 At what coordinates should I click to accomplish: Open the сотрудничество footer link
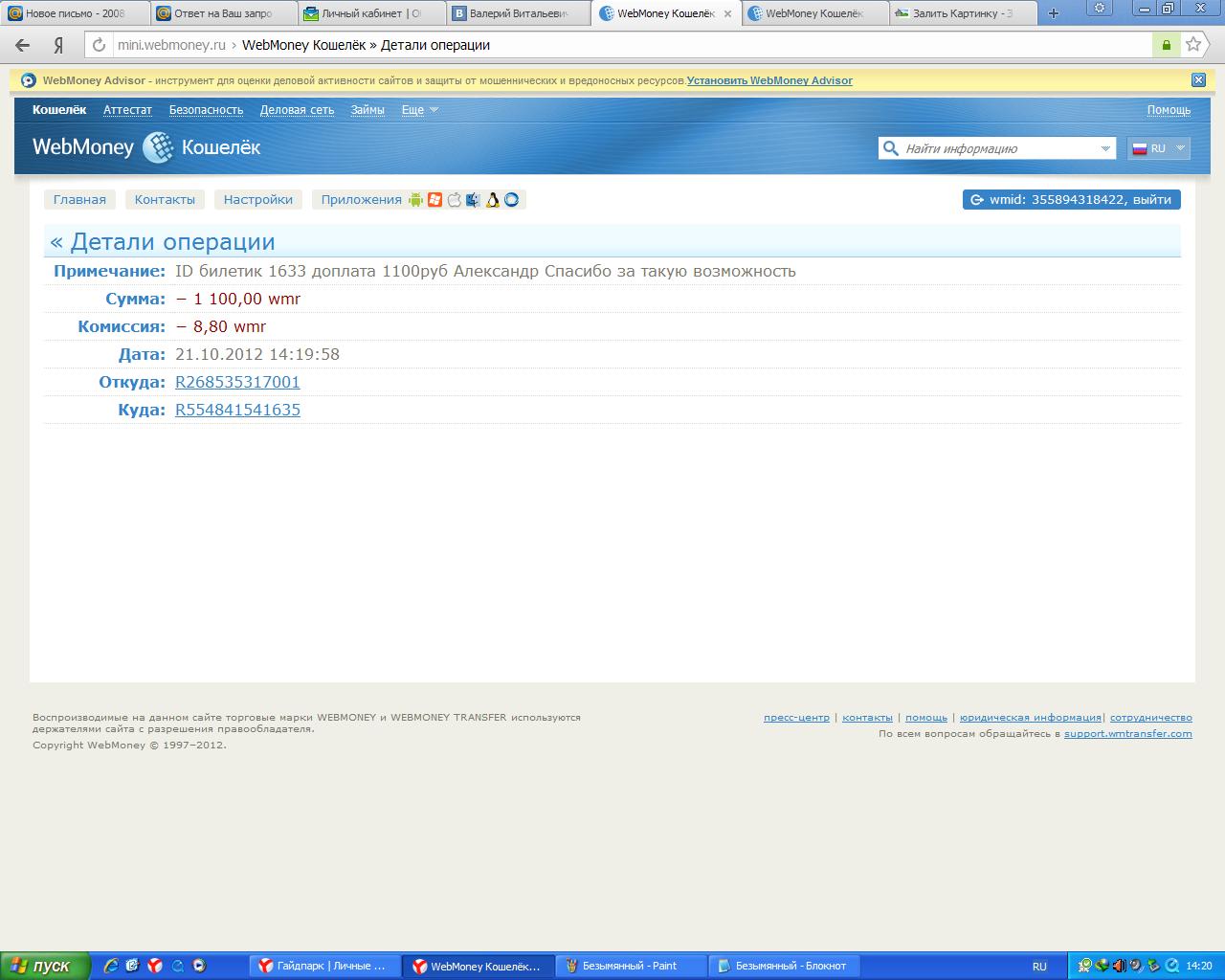pyautogui.click(x=1151, y=717)
